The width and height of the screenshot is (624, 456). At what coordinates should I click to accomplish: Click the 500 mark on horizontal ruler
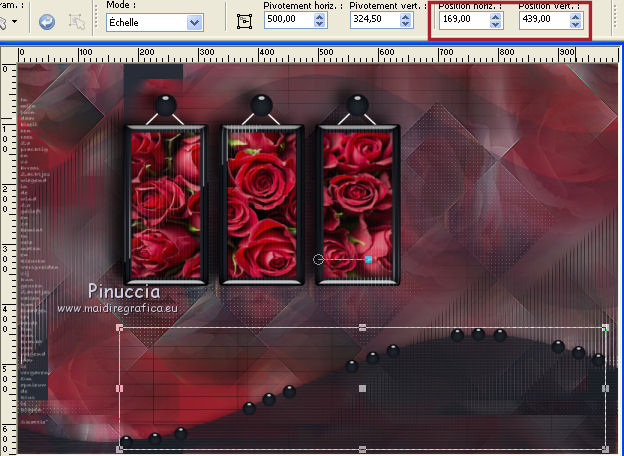click(326, 52)
